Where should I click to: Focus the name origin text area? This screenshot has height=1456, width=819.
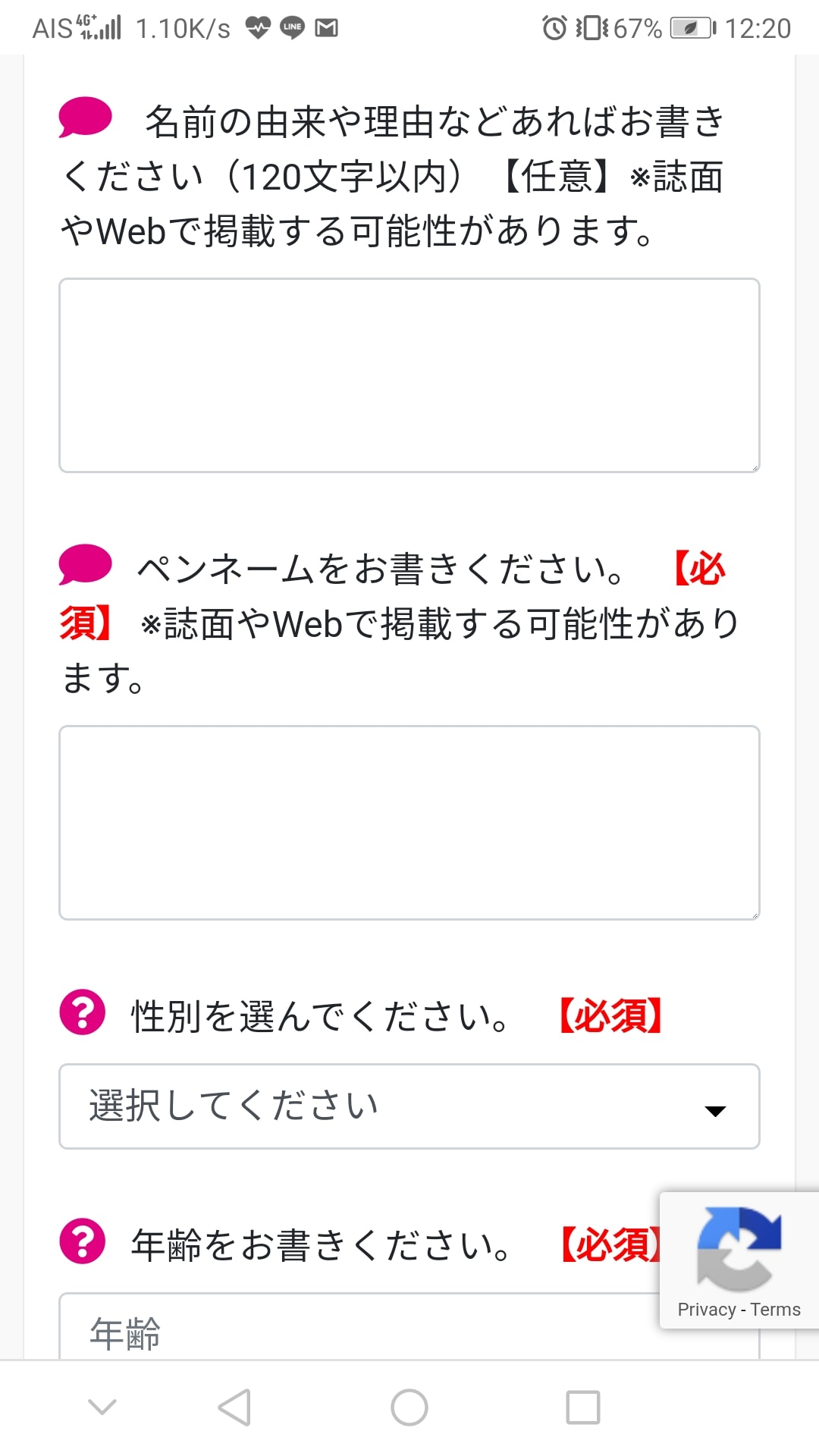[409, 375]
